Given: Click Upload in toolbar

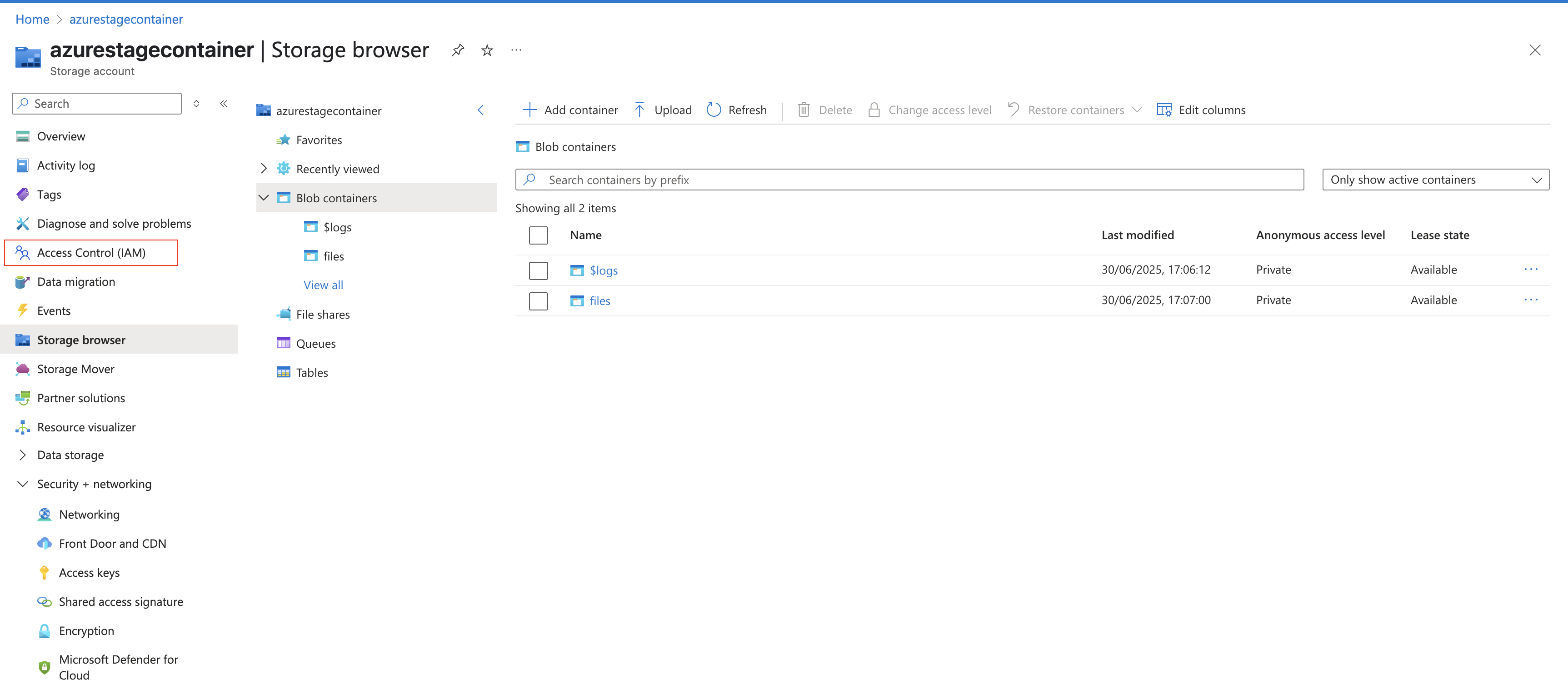Looking at the screenshot, I should coord(663,110).
